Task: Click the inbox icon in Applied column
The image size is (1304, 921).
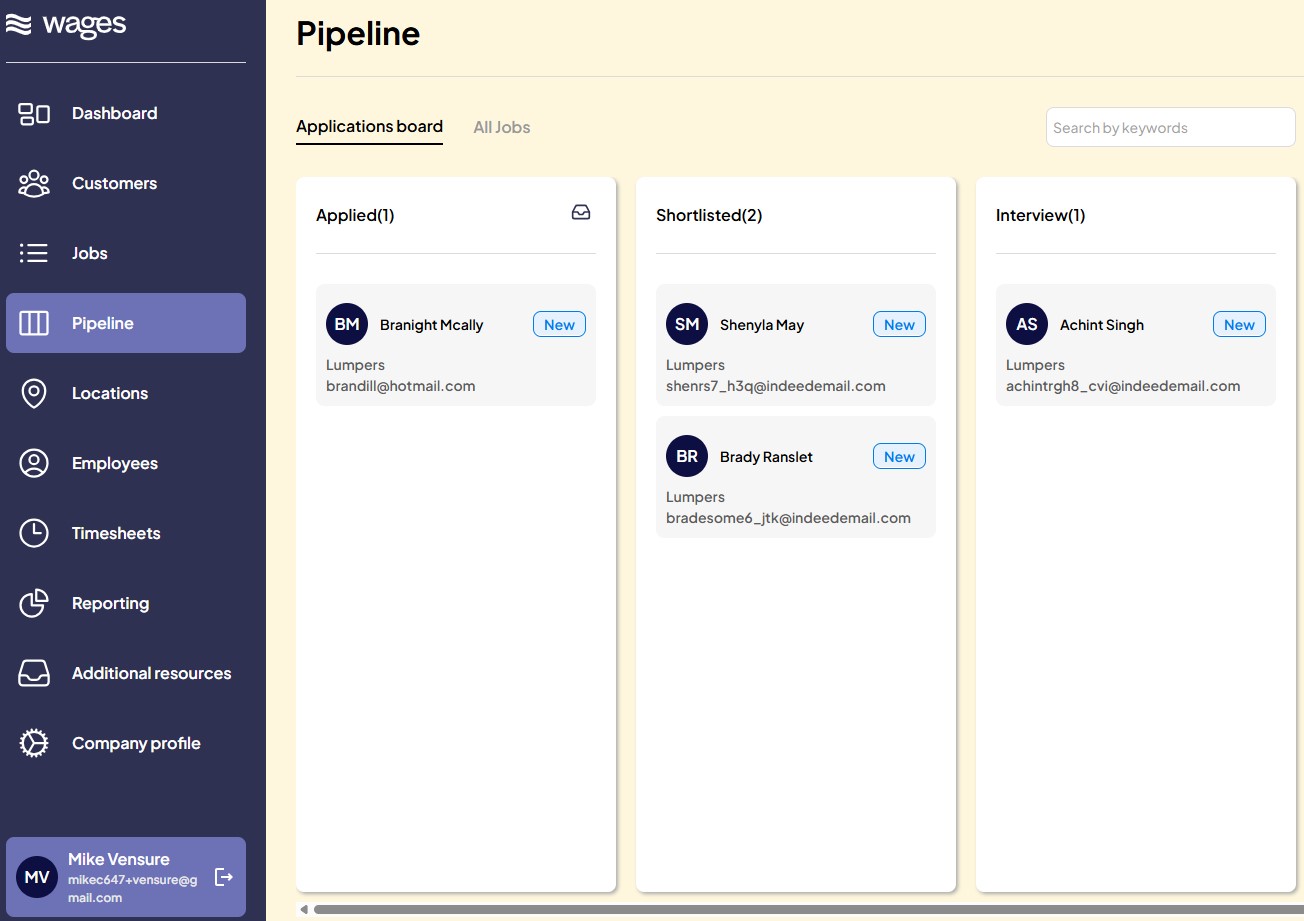Action: click(581, 212)
